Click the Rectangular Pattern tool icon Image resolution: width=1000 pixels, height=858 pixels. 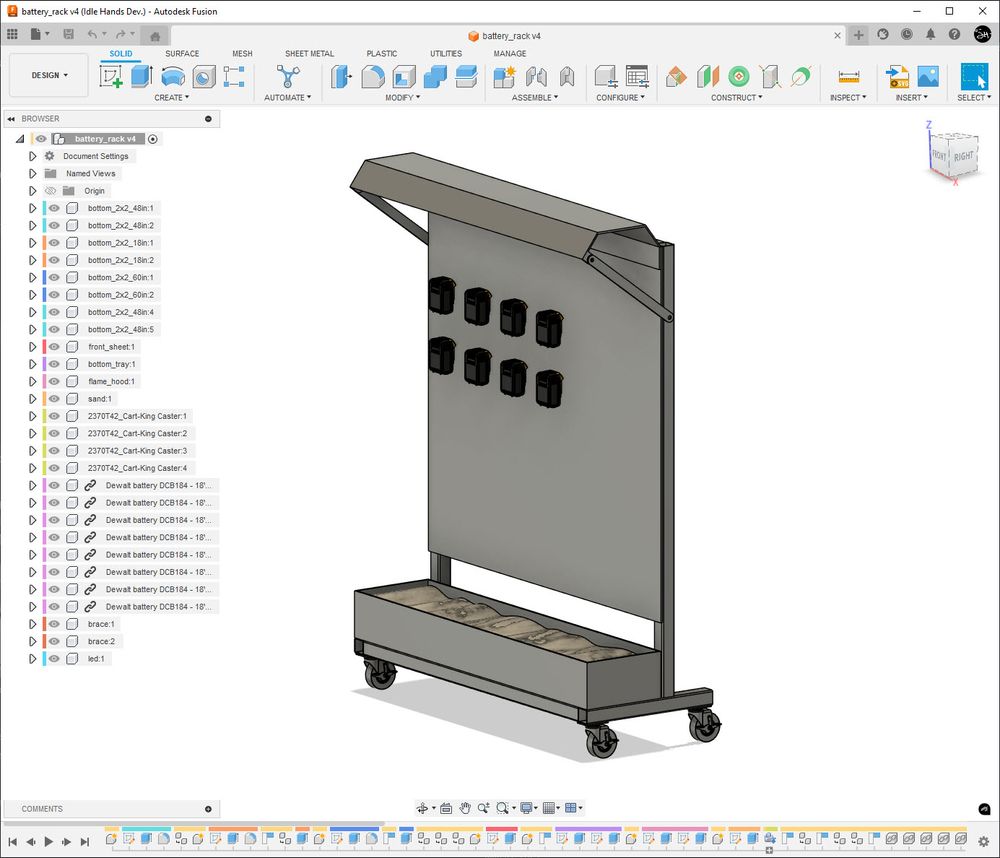click(234, 77)
